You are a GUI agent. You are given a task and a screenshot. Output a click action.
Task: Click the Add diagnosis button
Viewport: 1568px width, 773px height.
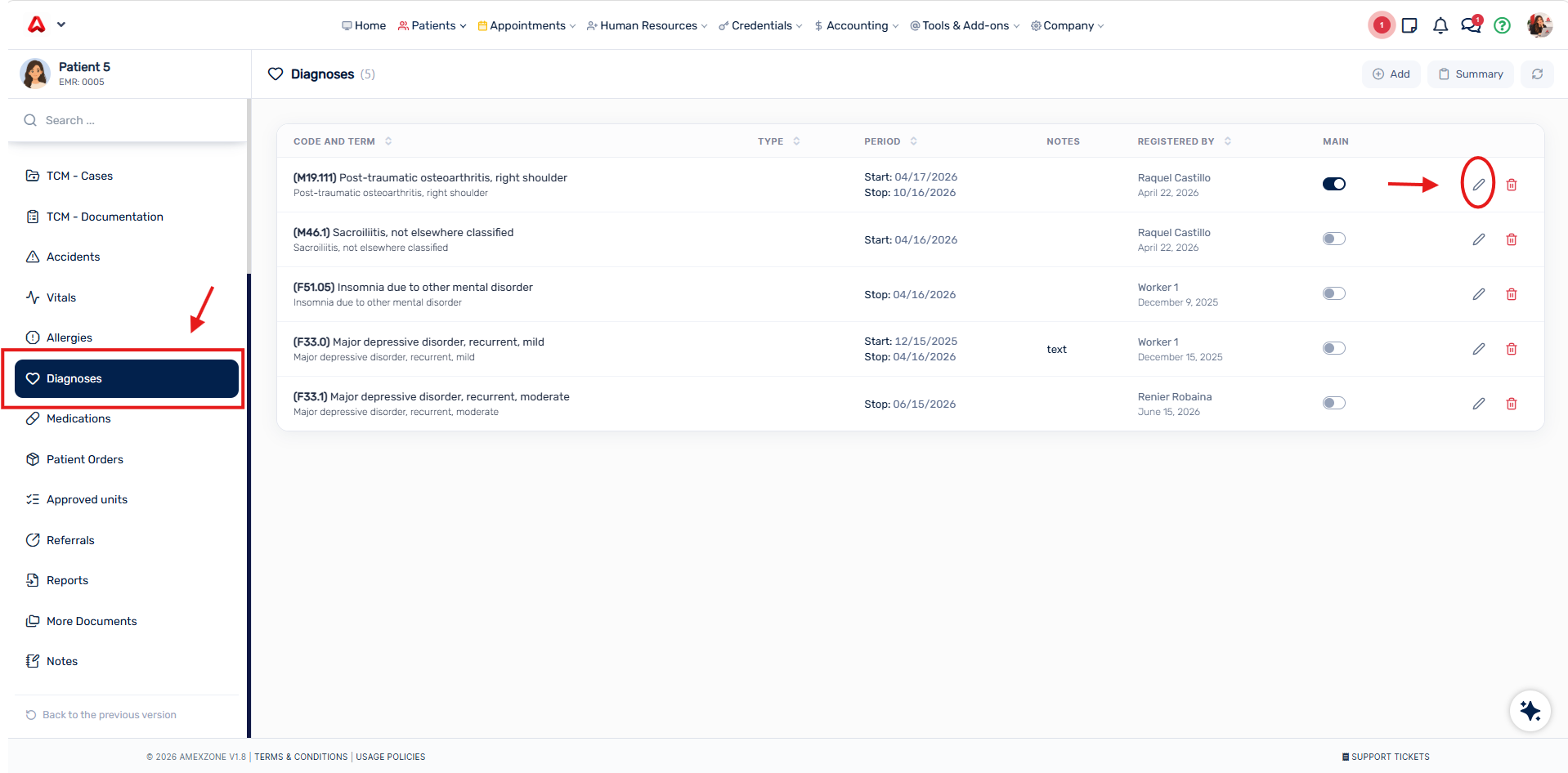coord(1391,74)
